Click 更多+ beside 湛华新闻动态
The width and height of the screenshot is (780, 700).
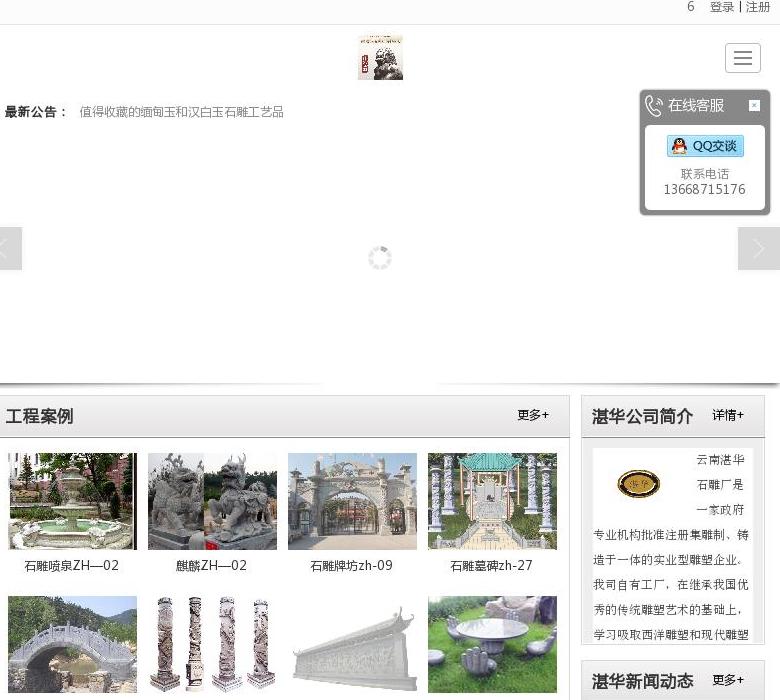[x=728, y=679]
